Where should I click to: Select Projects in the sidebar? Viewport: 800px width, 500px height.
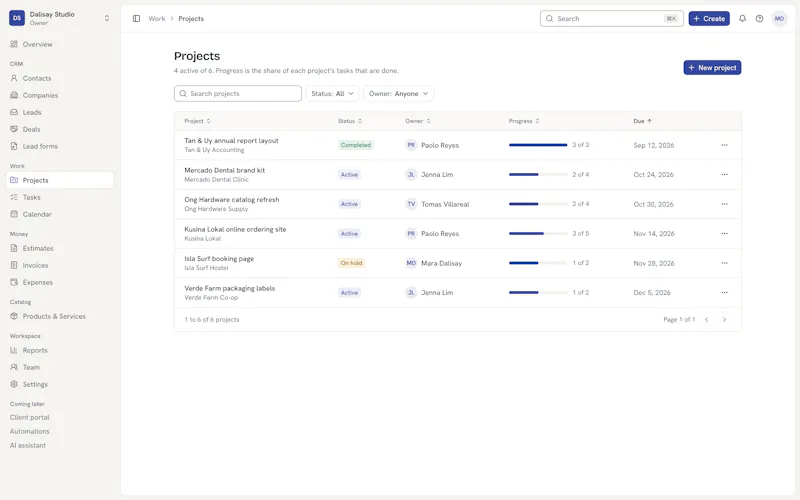click(x=60, y=180)
